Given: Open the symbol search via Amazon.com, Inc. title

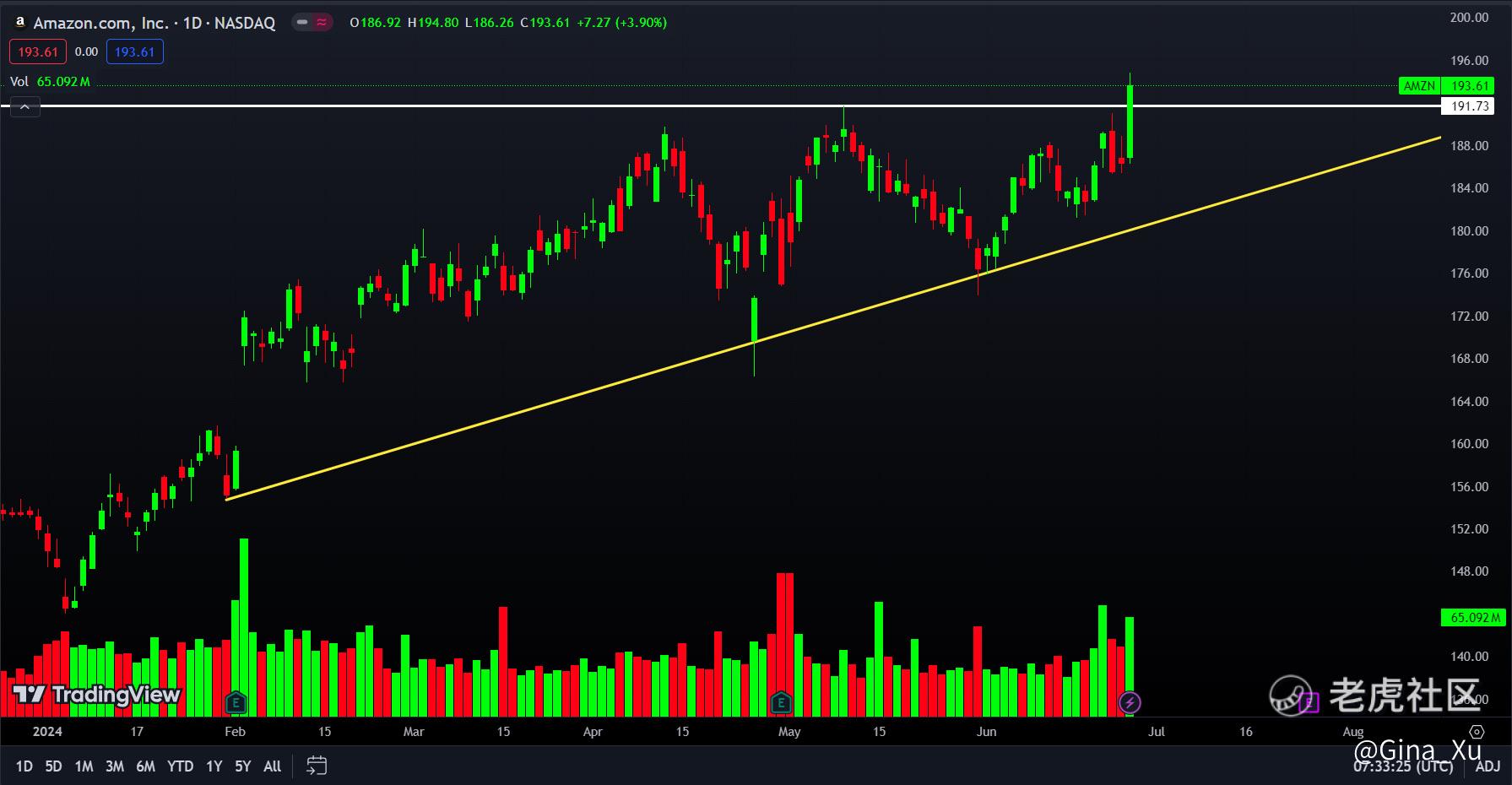Looking at the screenshot, I should (100, 23).
